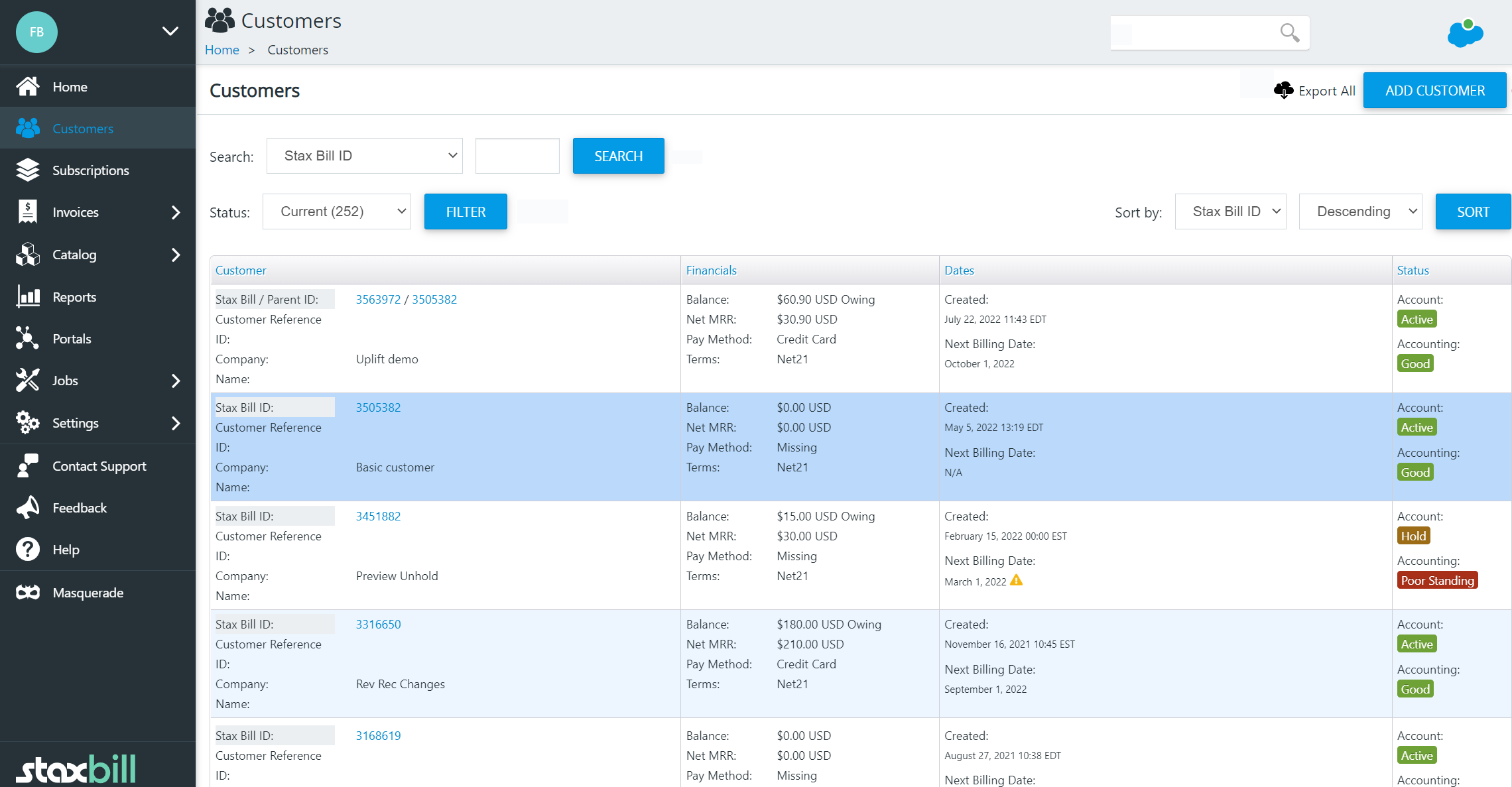Click the Home house icon in sidebar
The height and width of the screenshot is (787, 1512).
point(28,86)
